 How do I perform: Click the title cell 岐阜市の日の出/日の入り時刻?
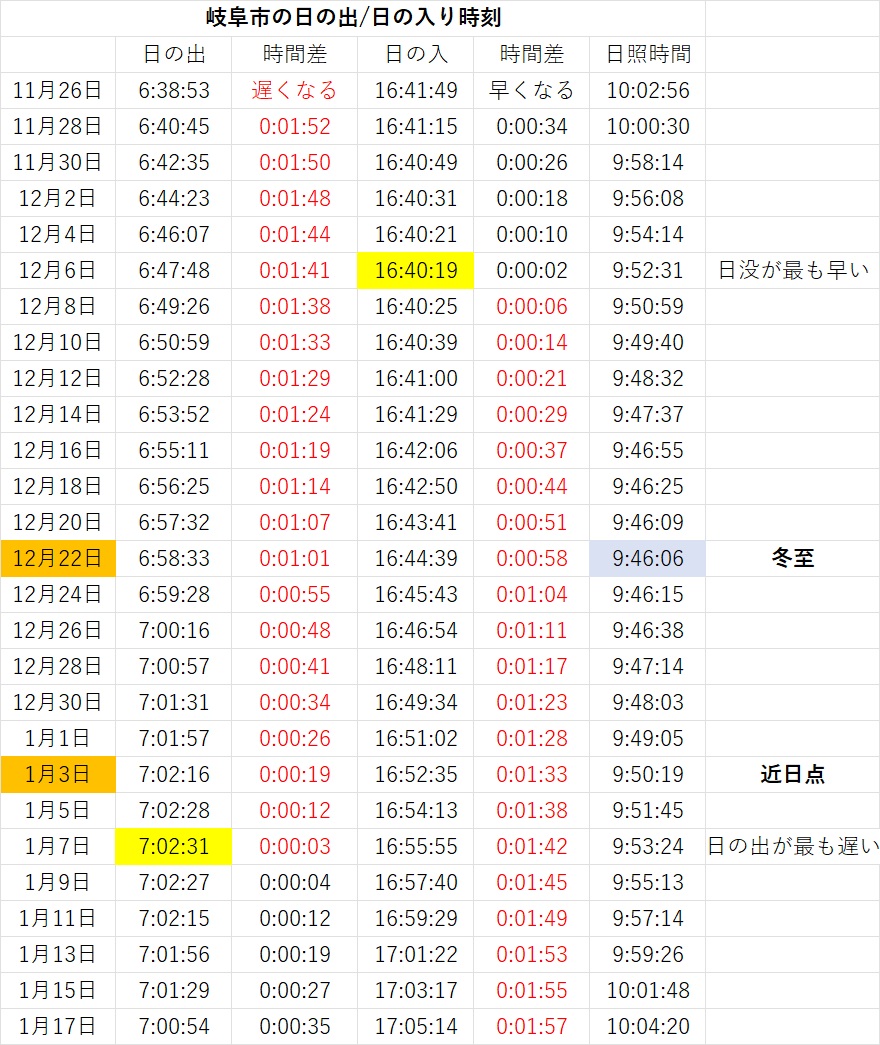coord(352,17)
